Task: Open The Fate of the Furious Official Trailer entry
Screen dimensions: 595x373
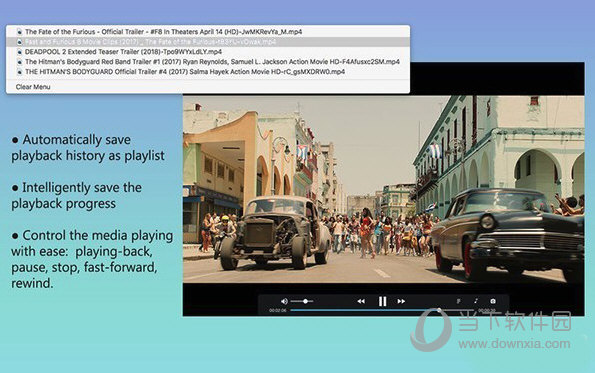Action: (208, 32)
